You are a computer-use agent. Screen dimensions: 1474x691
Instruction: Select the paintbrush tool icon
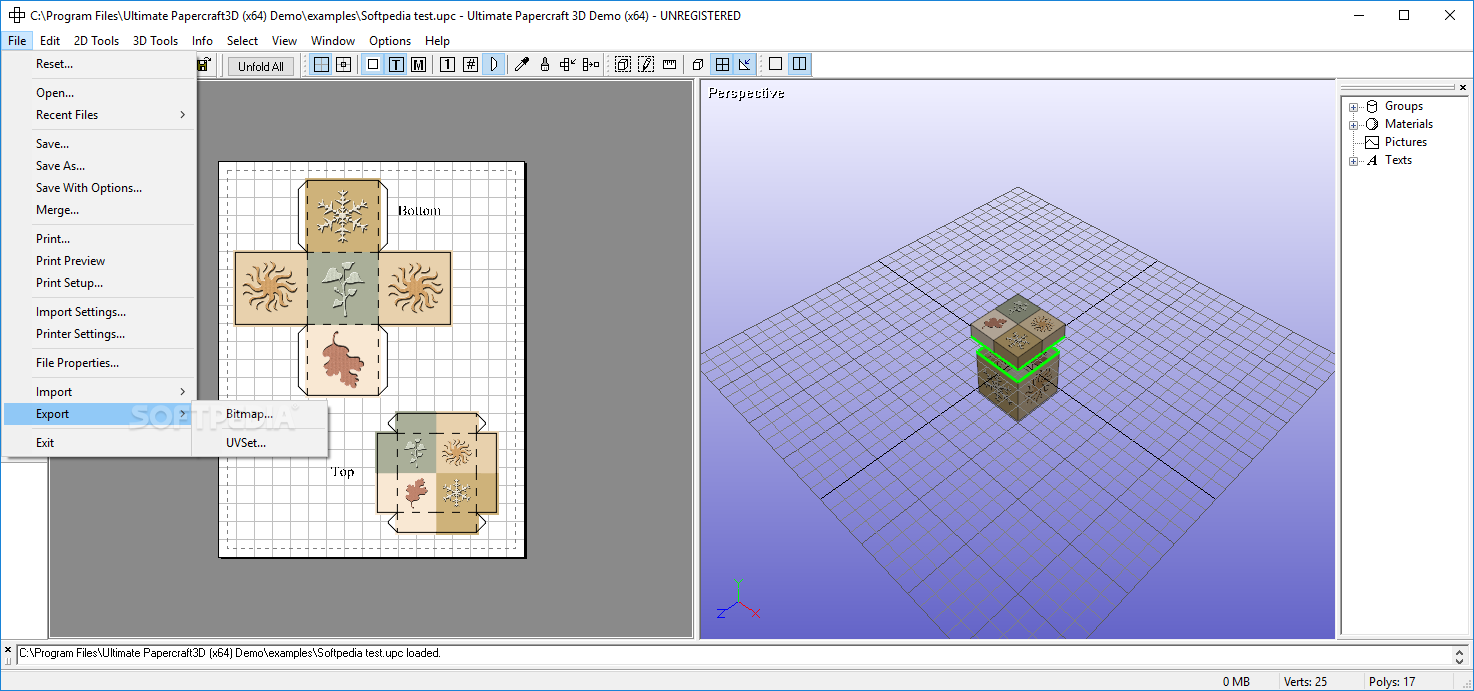click(x=544, y=65)
